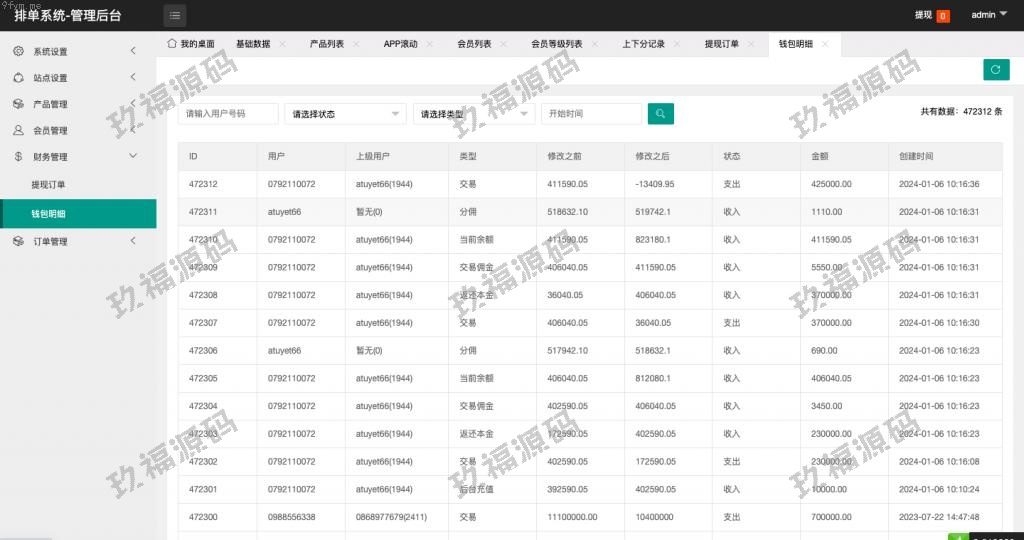Switch to the 会员列表 tab
Image resolution: width=1024 pixels, height=540 pixels.
pyautogui.click(x=474, y=44)
